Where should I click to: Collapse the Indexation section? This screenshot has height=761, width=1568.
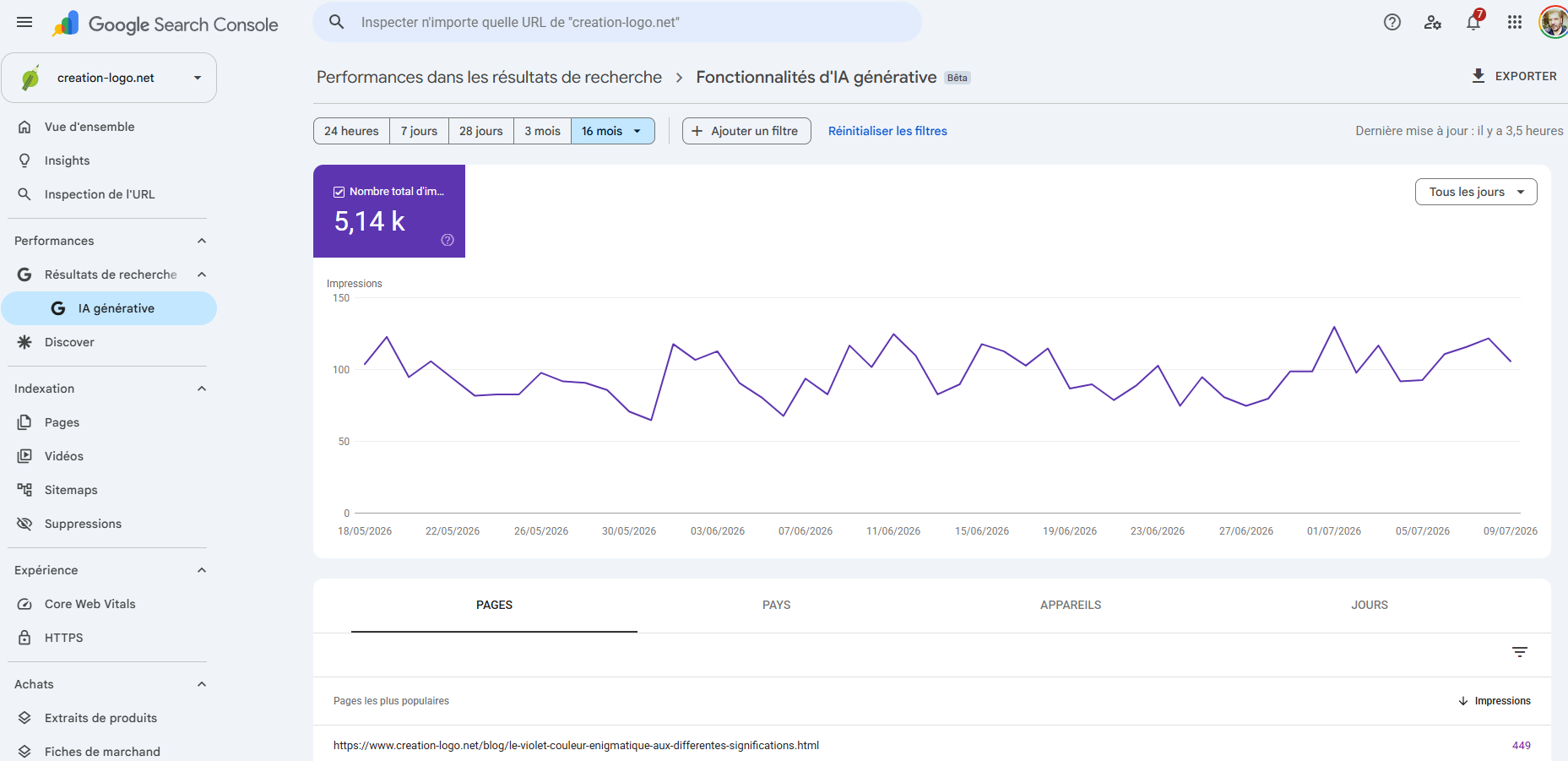[x=202, y=389]
